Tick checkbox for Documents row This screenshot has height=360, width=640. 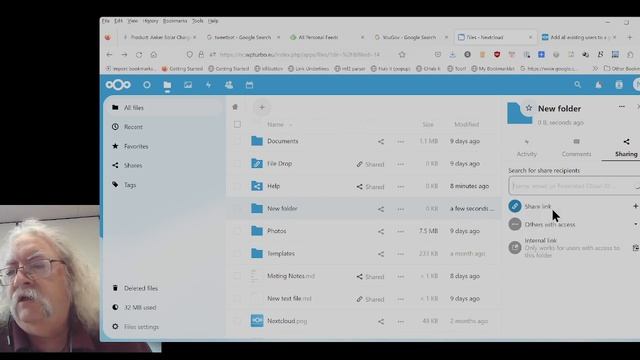click(237, 141)
